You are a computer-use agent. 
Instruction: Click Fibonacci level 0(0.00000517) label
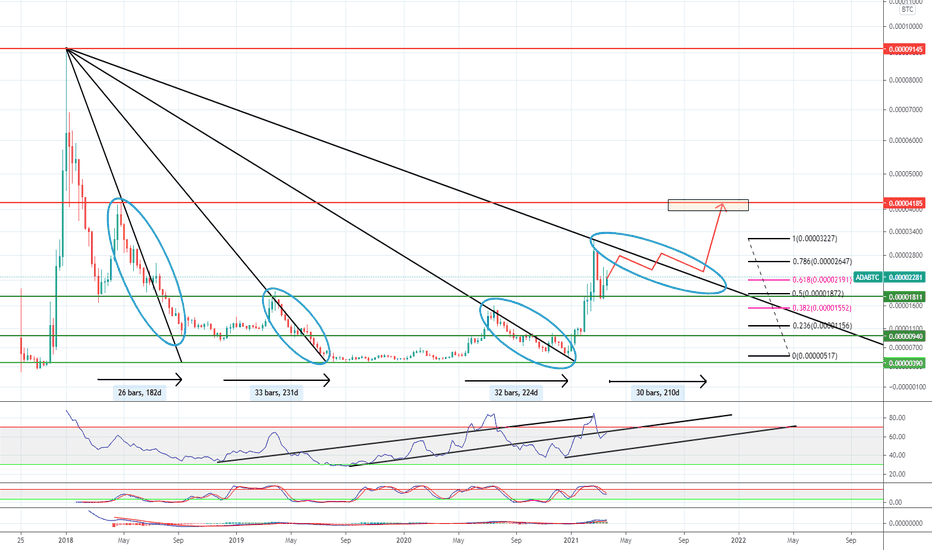[814, 356]
